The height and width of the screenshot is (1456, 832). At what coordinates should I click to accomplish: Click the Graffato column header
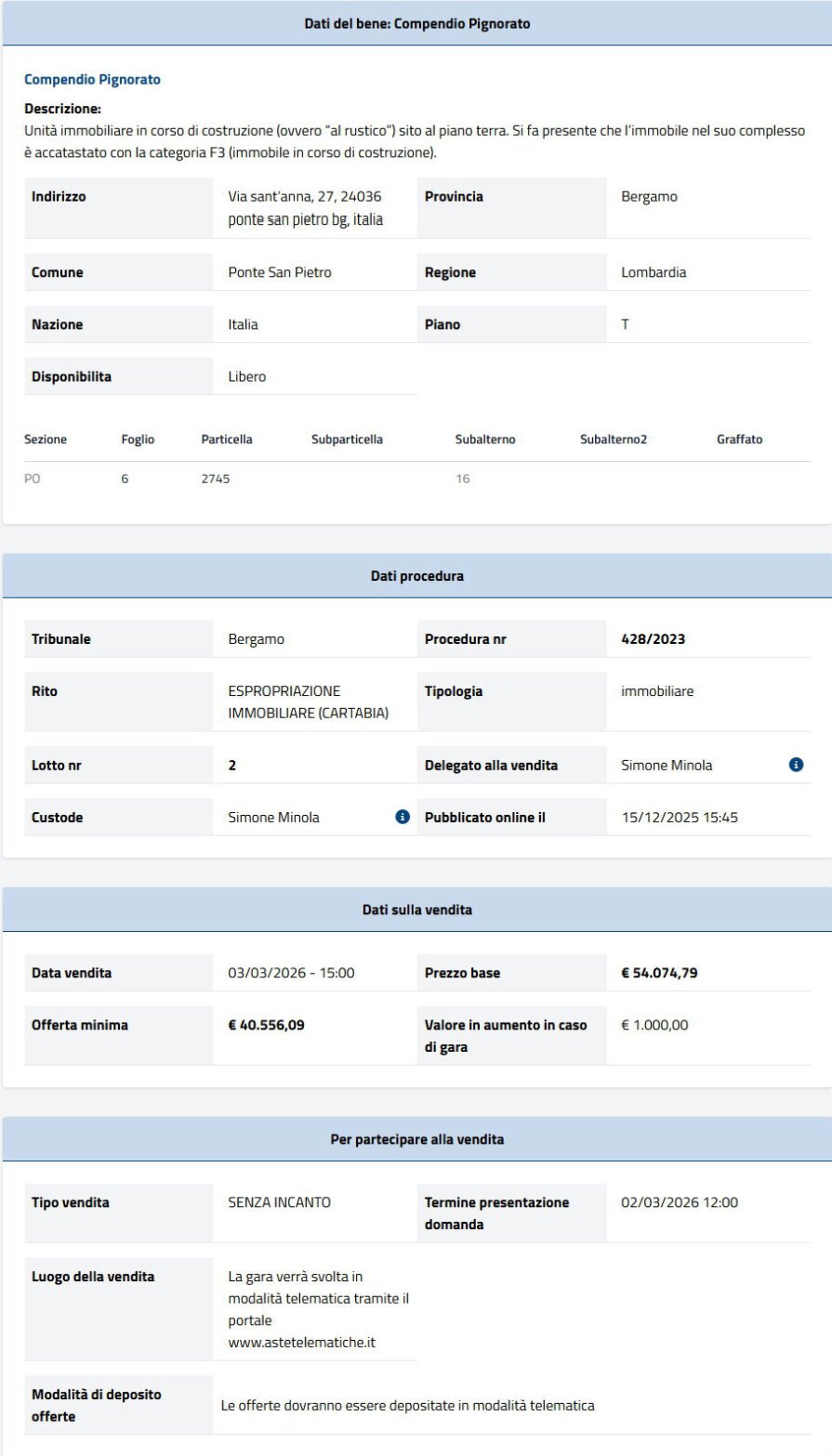pyautogui.click(x=739, y=439)
